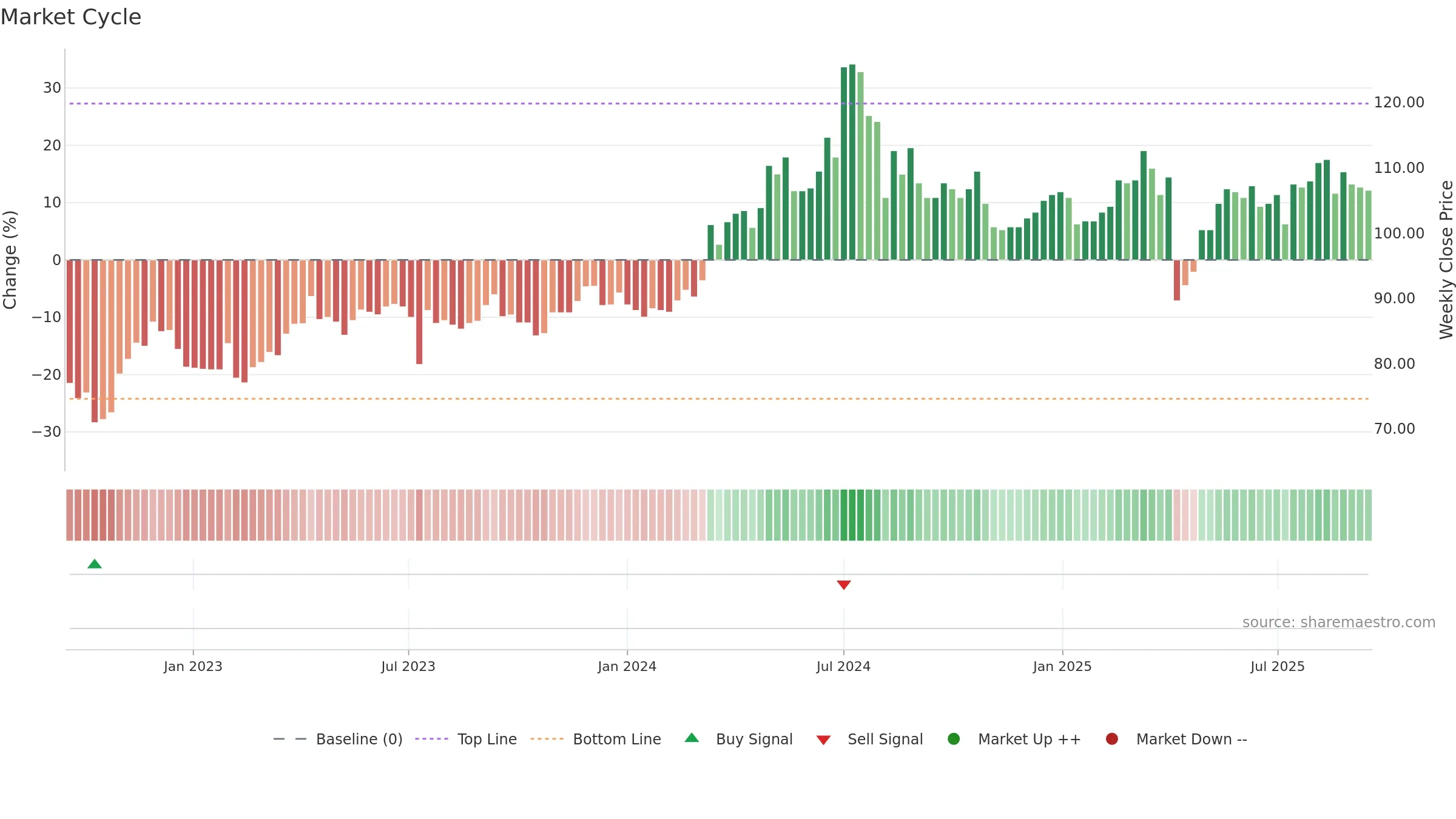Click the source: sharemaestro.com text
Viewport: 1456px width, 819px height.
1339,622
